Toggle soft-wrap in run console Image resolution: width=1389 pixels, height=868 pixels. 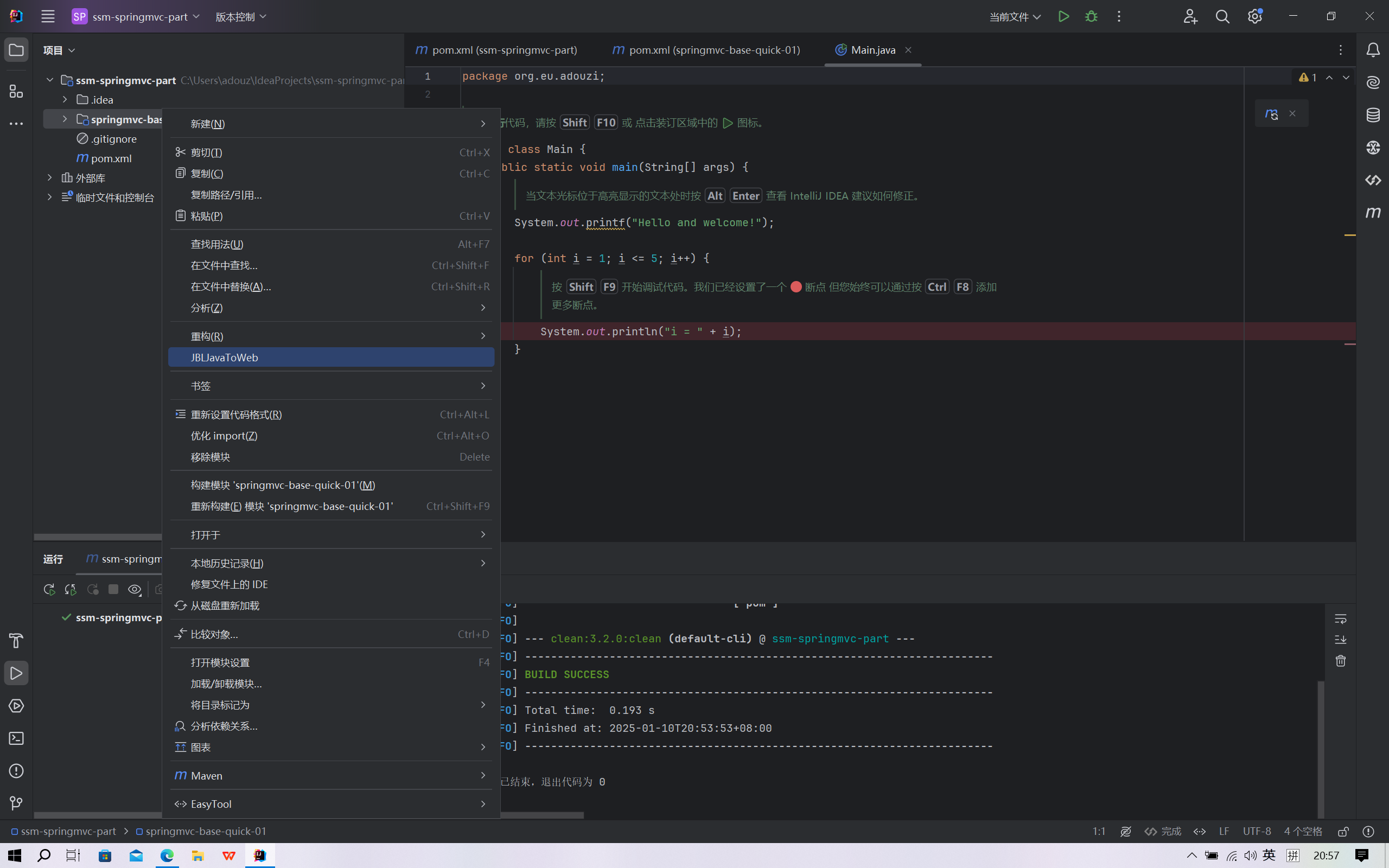[x=1340, y=619]
